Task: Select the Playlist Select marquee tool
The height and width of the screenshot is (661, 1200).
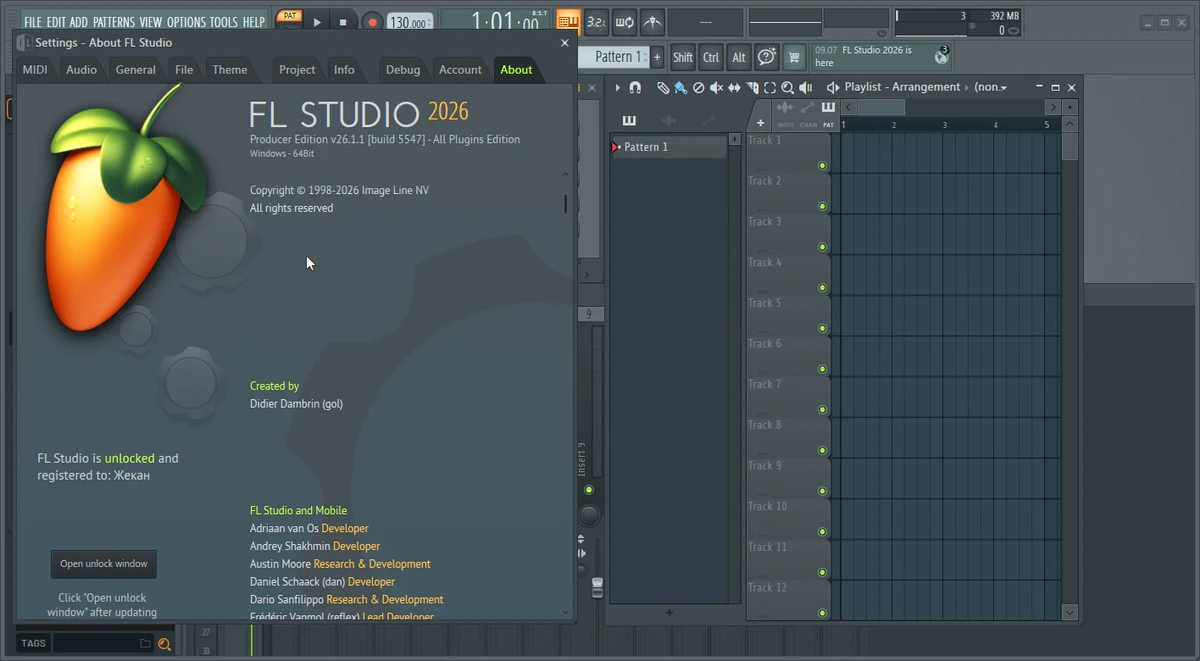Action: [770, 88]
